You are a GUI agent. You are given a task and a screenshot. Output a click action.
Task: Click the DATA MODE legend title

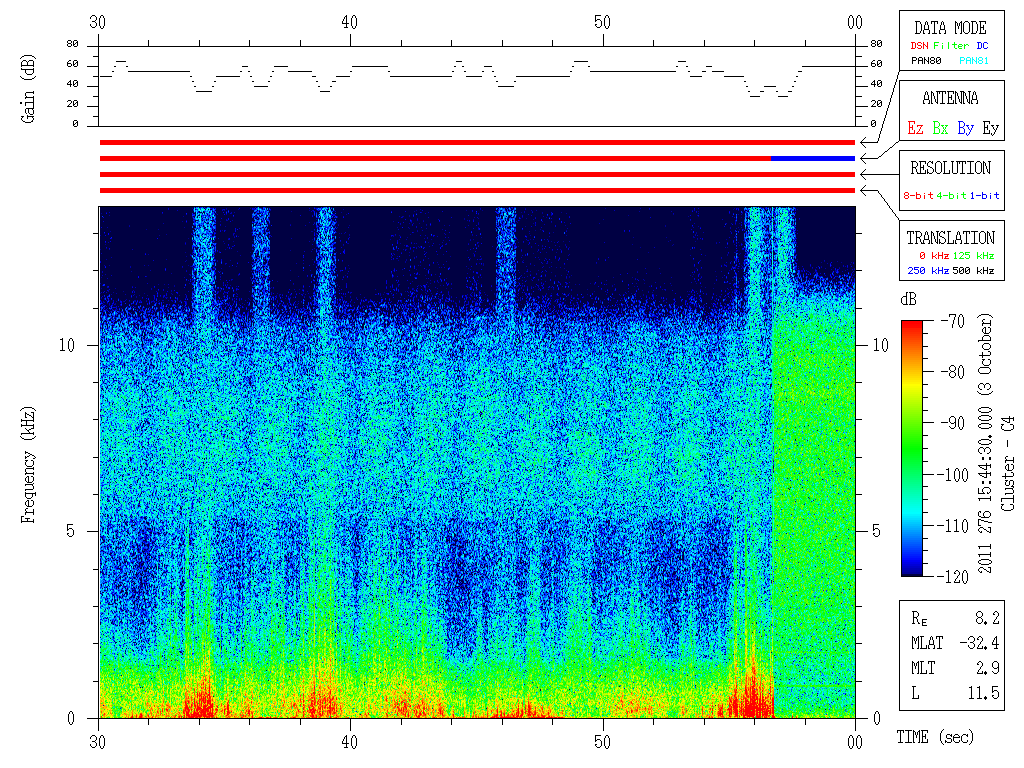click(950, 28)
